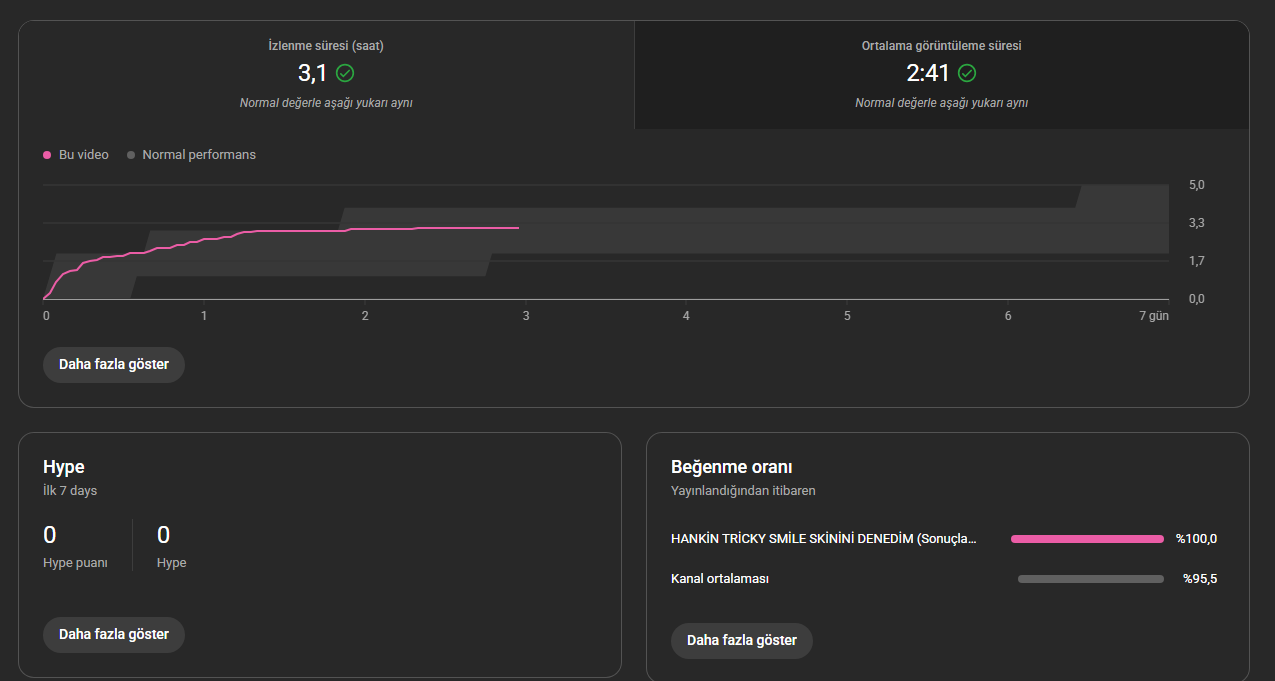
Task: Click the Beğenme oranı heading
Action: [x=732, y=467]
